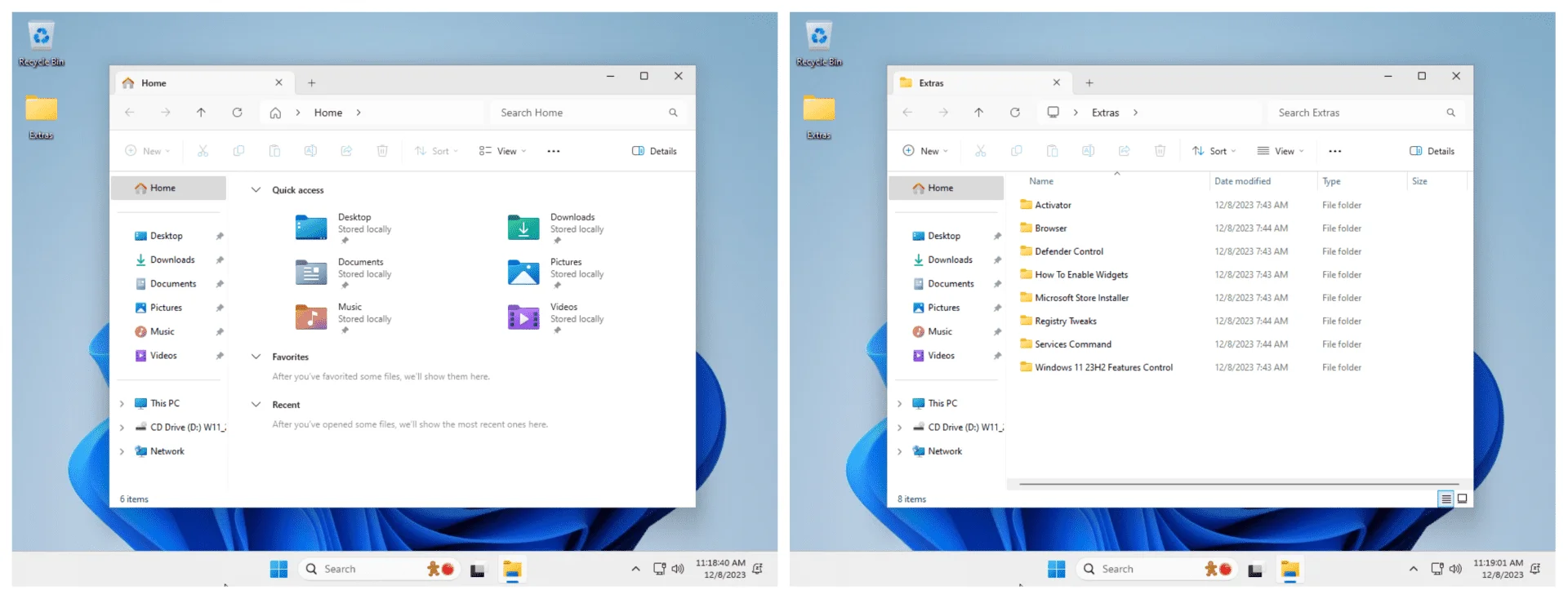
Task: Open the Downloads folder tile in Quick access
Action: click(557, 228)
